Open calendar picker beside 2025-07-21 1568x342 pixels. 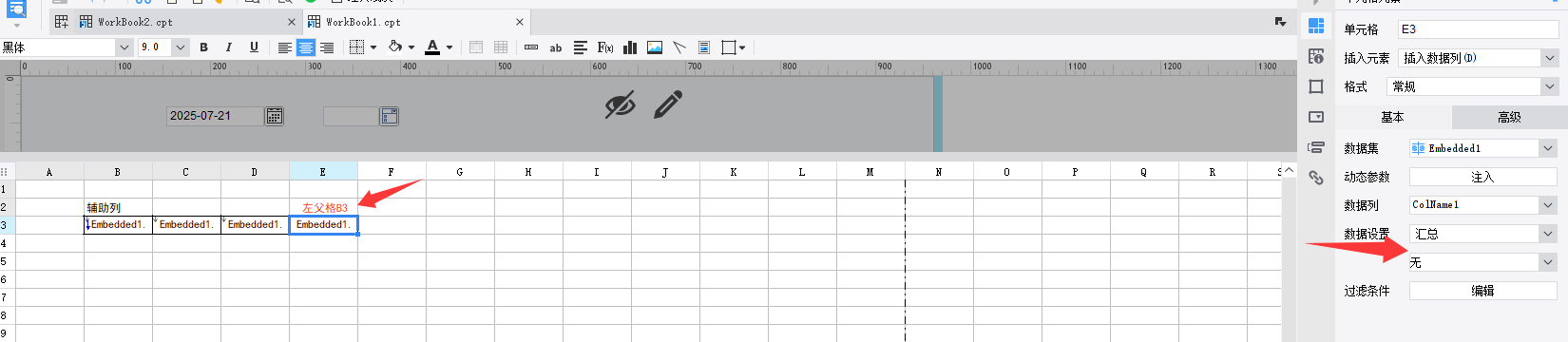[x=275, y=116]
